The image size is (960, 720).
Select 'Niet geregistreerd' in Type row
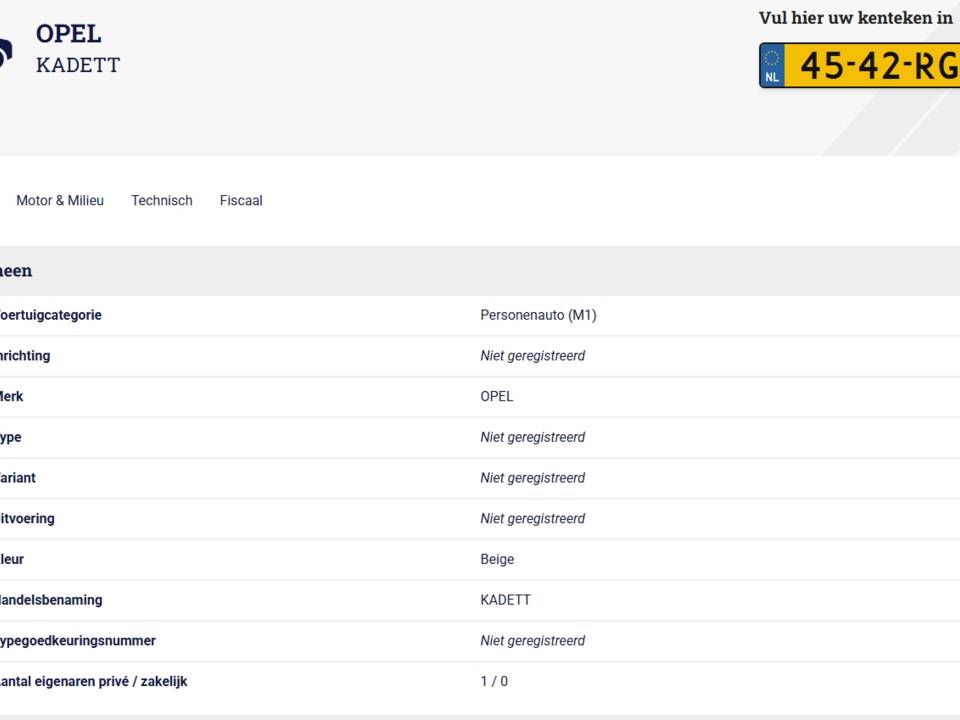[x=533, y=437]
